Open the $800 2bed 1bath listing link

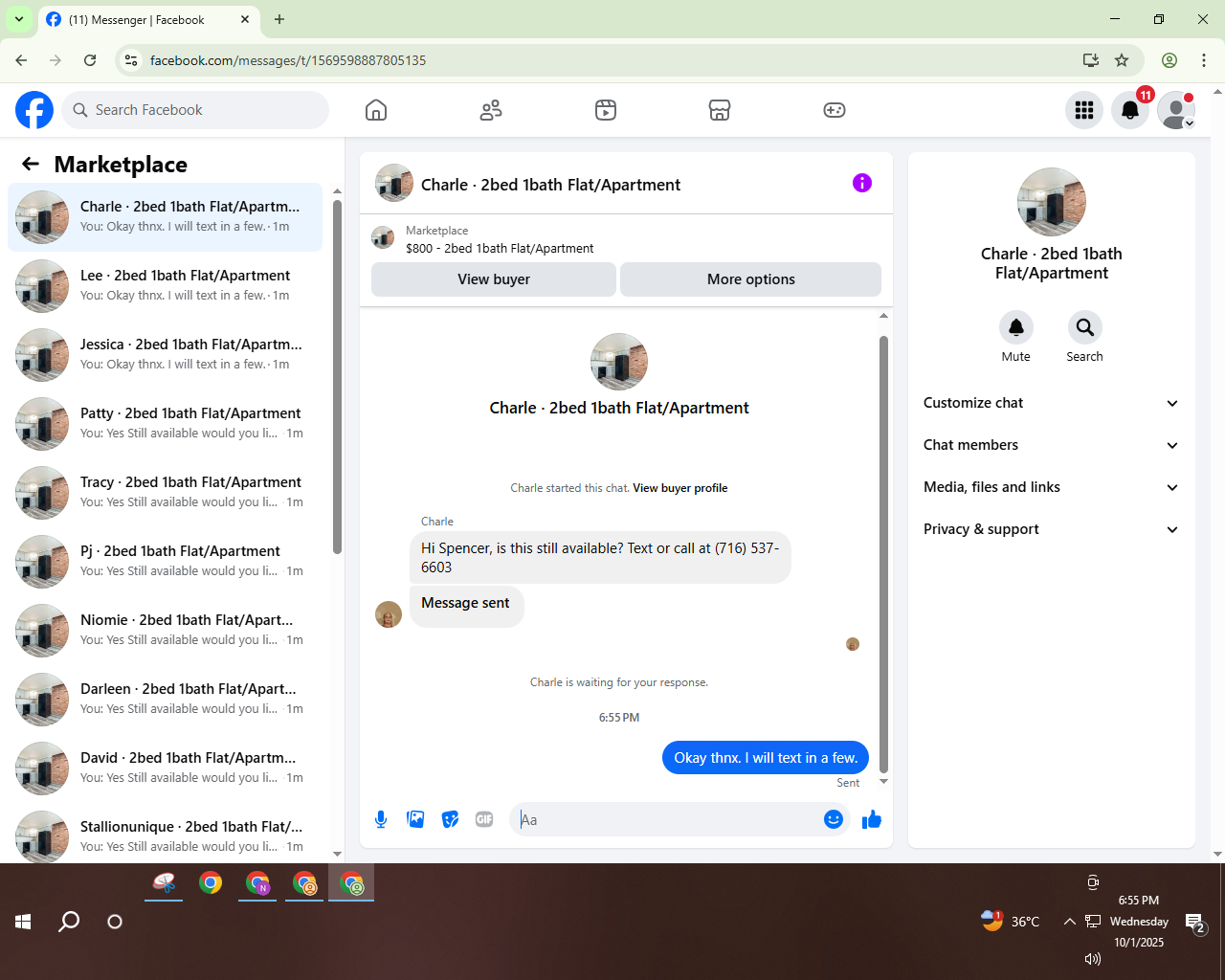[500, 248]
